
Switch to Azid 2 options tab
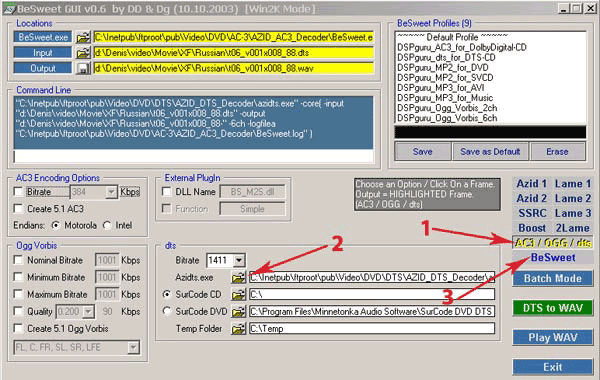[532, 198]
